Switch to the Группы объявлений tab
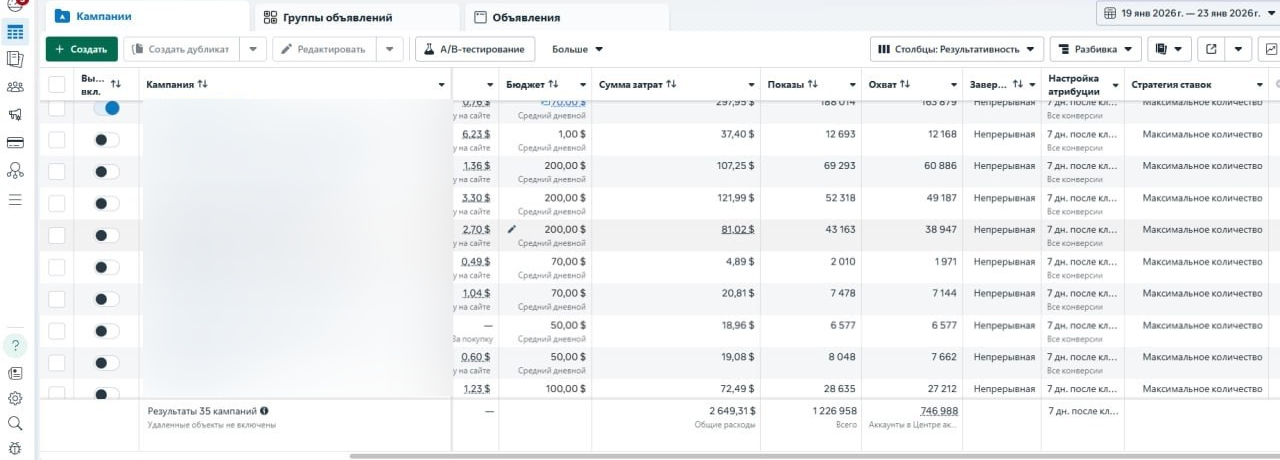The width and height of the screenshot is (1280, 460). coord(357,17)
